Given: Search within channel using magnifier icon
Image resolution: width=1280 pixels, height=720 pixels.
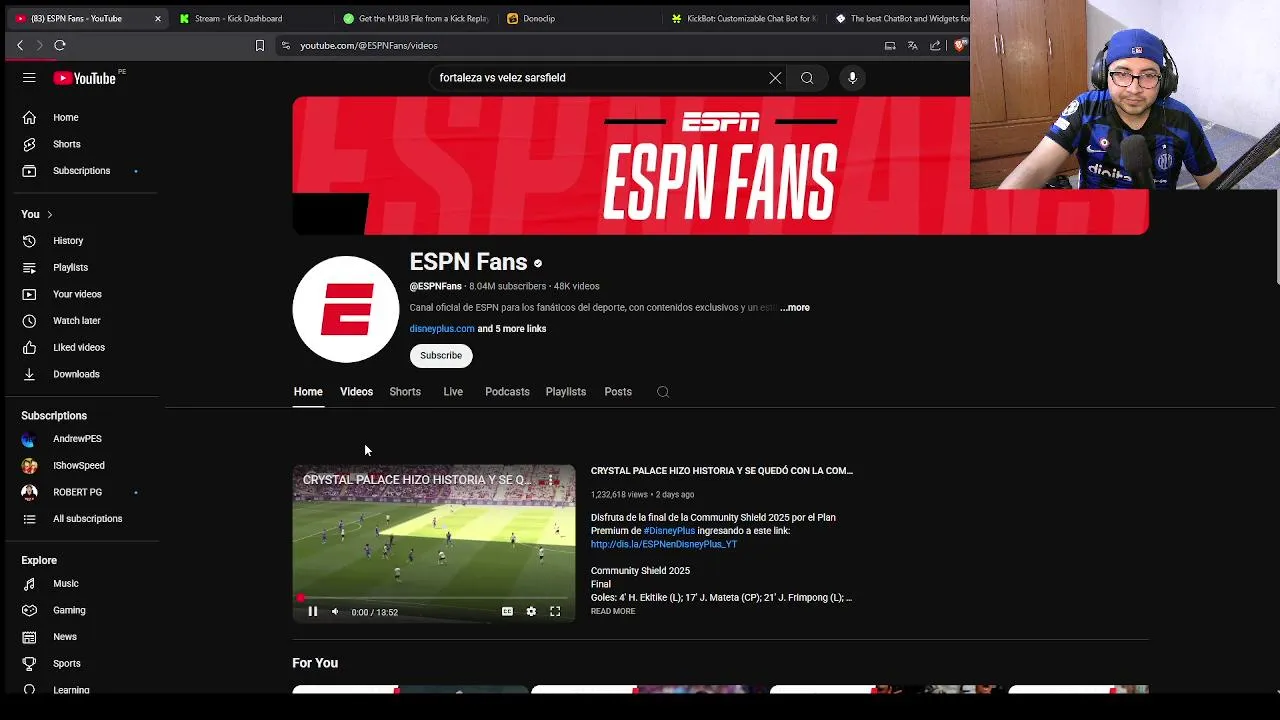Looking at the screenshot, I should coord(663,392).
